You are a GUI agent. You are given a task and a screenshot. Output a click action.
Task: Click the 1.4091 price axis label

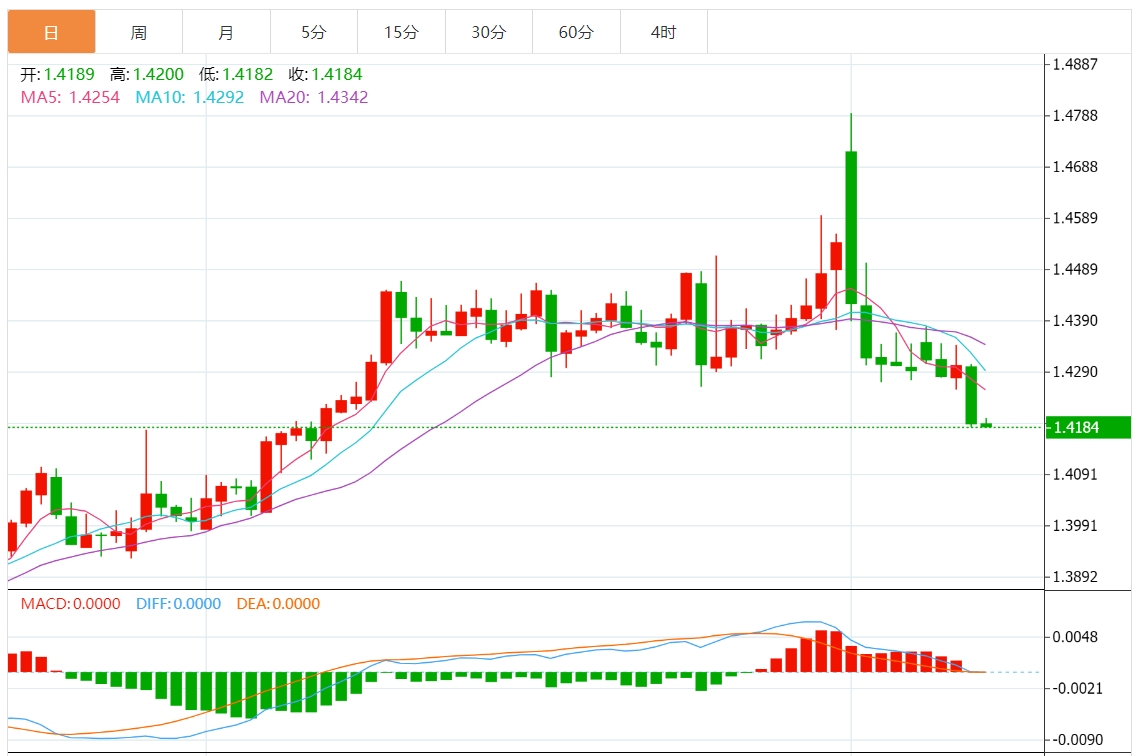point(1075,475)
